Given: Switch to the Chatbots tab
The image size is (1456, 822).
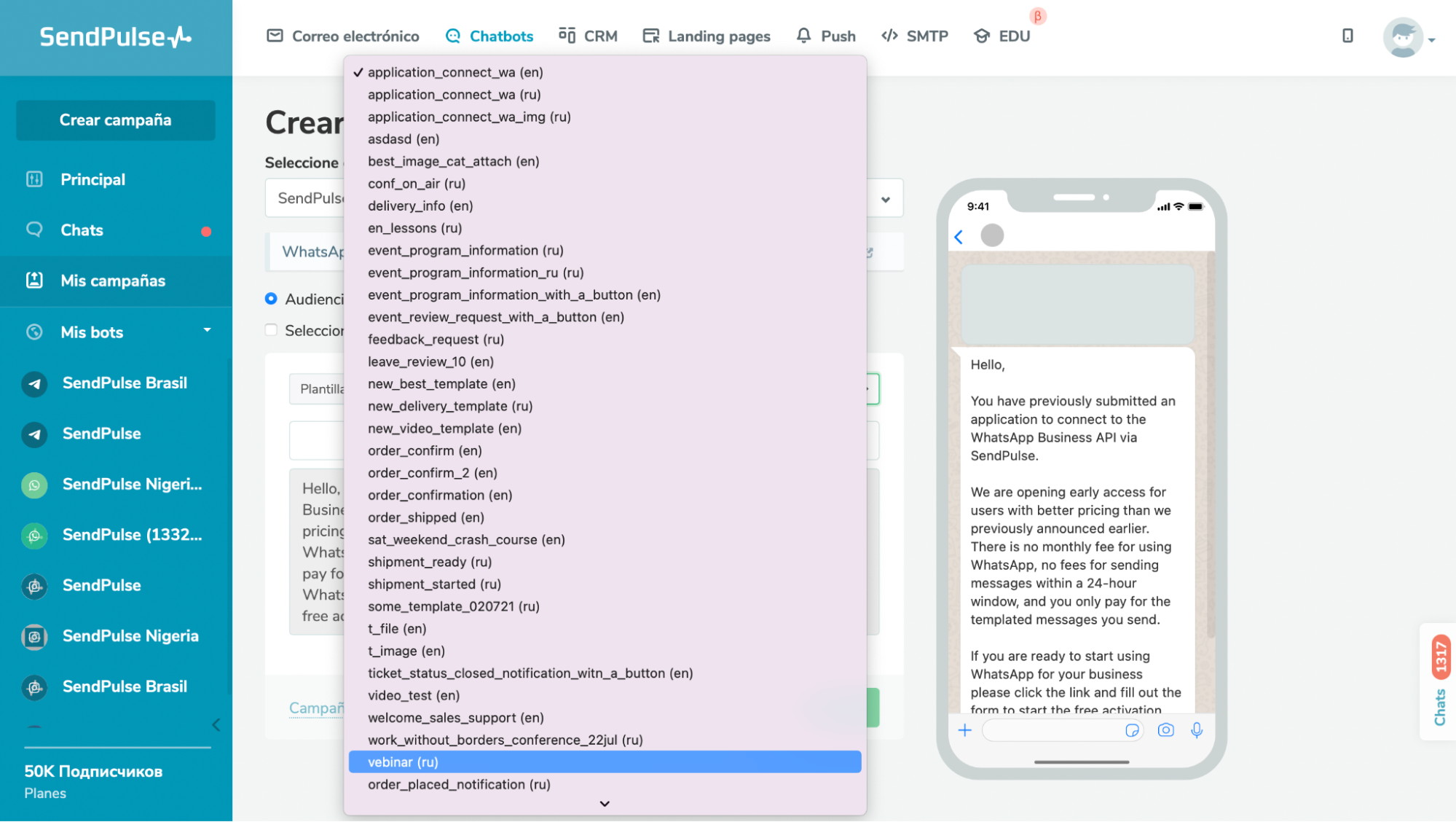Looking at the screenshot, I should (489, 36).
